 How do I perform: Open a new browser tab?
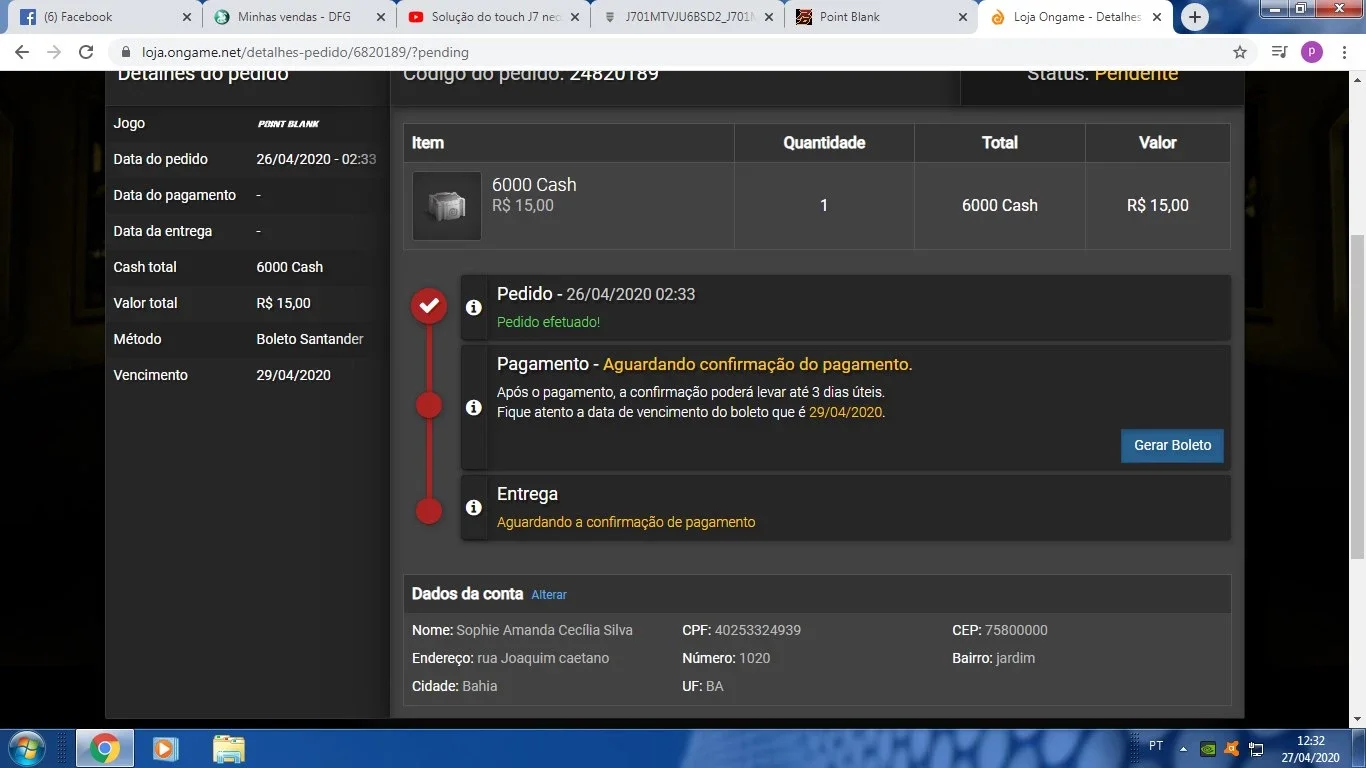click(1194, 17)
